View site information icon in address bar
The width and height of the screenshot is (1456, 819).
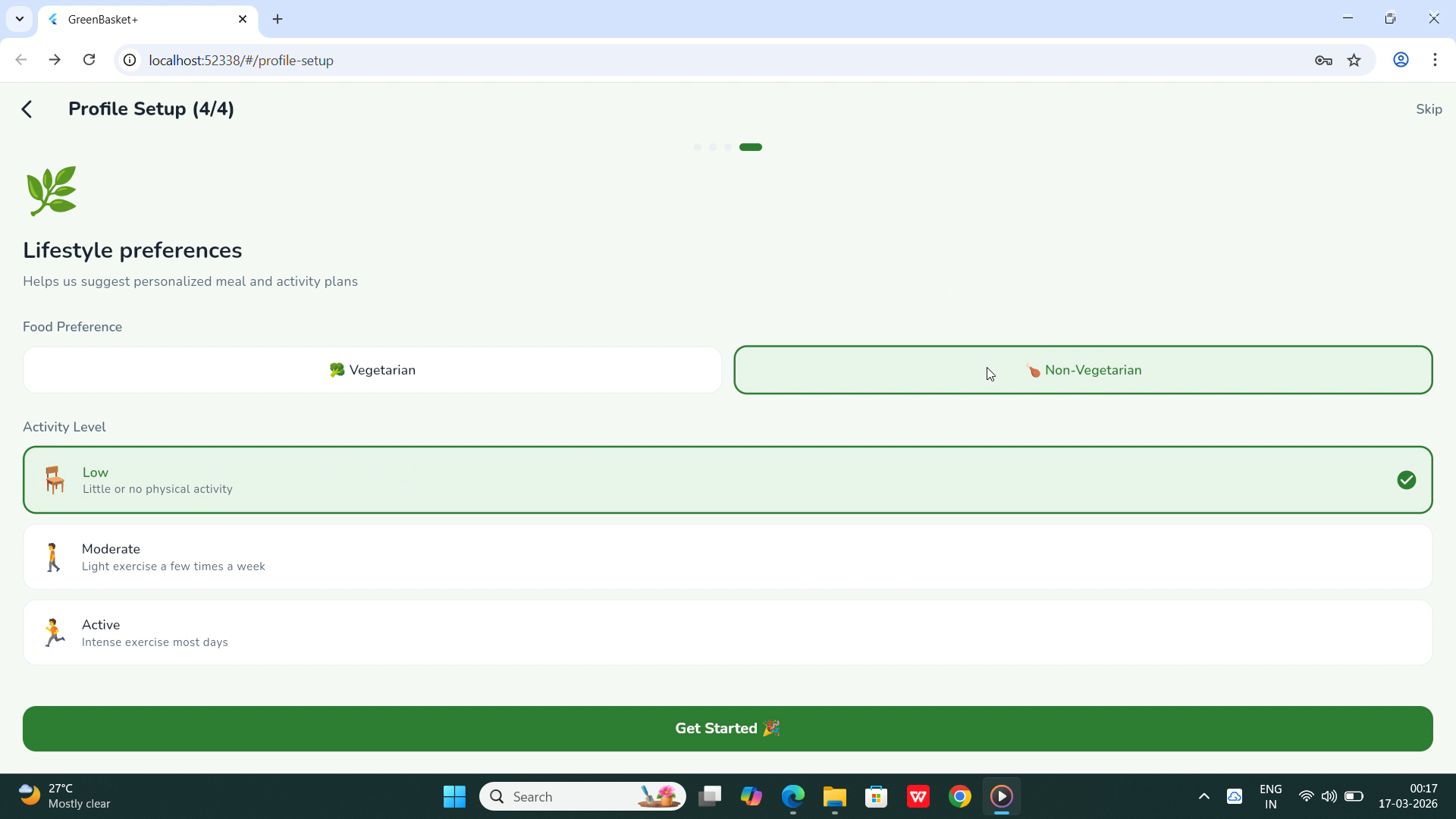[x=130, y=60]
